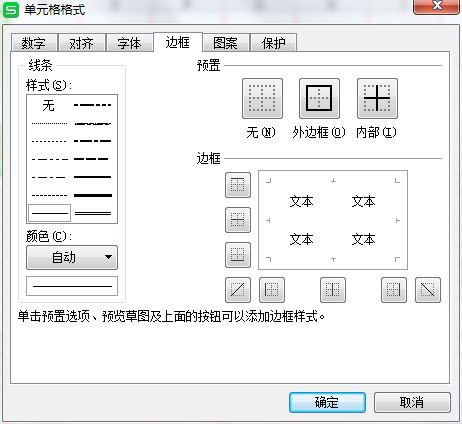Viewport: 462px width, 424px height.
Task: Select the double line style
Action: tap(93, 213)
